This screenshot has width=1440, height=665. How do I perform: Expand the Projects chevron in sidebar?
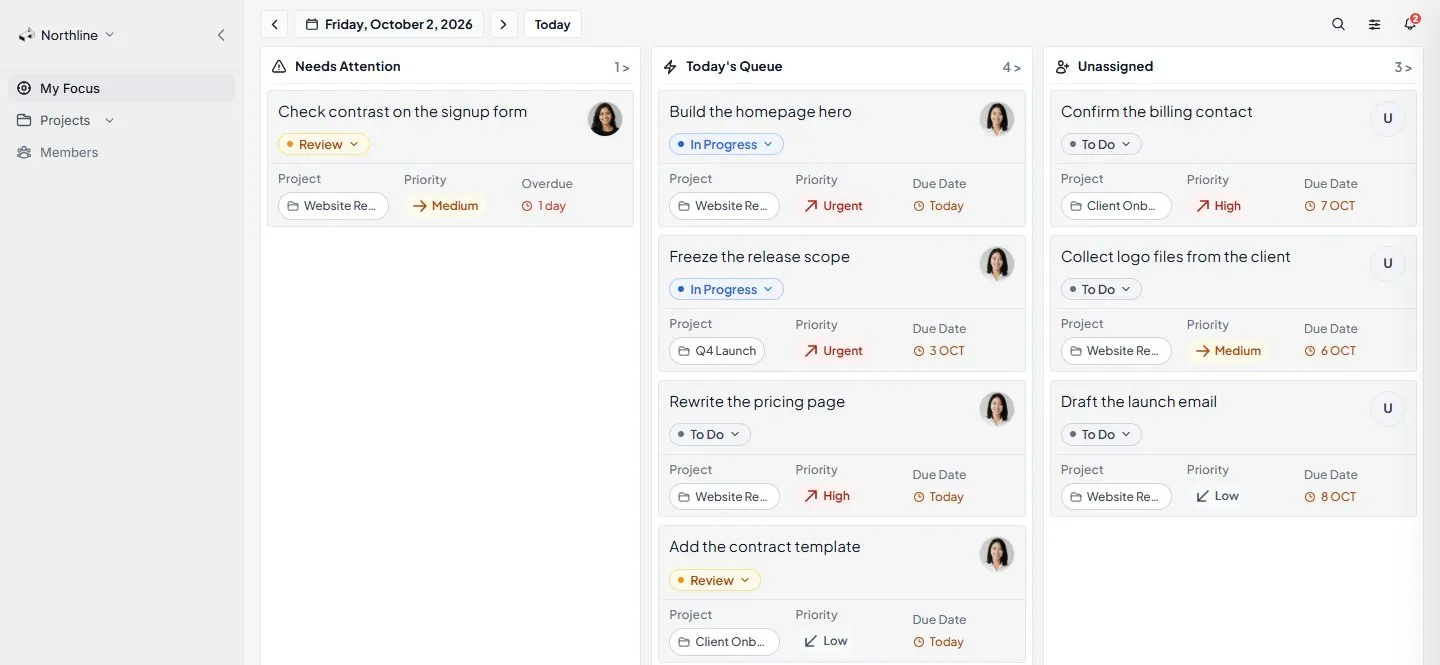click(109, 120)
